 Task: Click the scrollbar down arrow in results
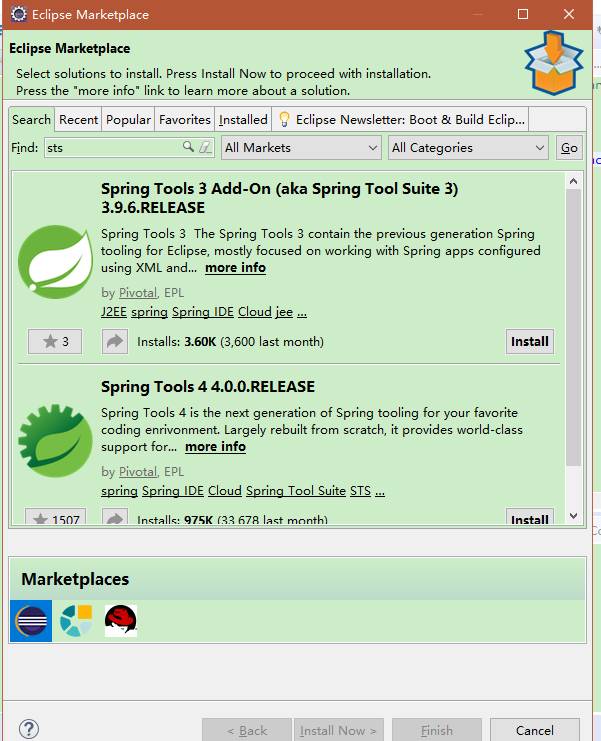point(574,516)
